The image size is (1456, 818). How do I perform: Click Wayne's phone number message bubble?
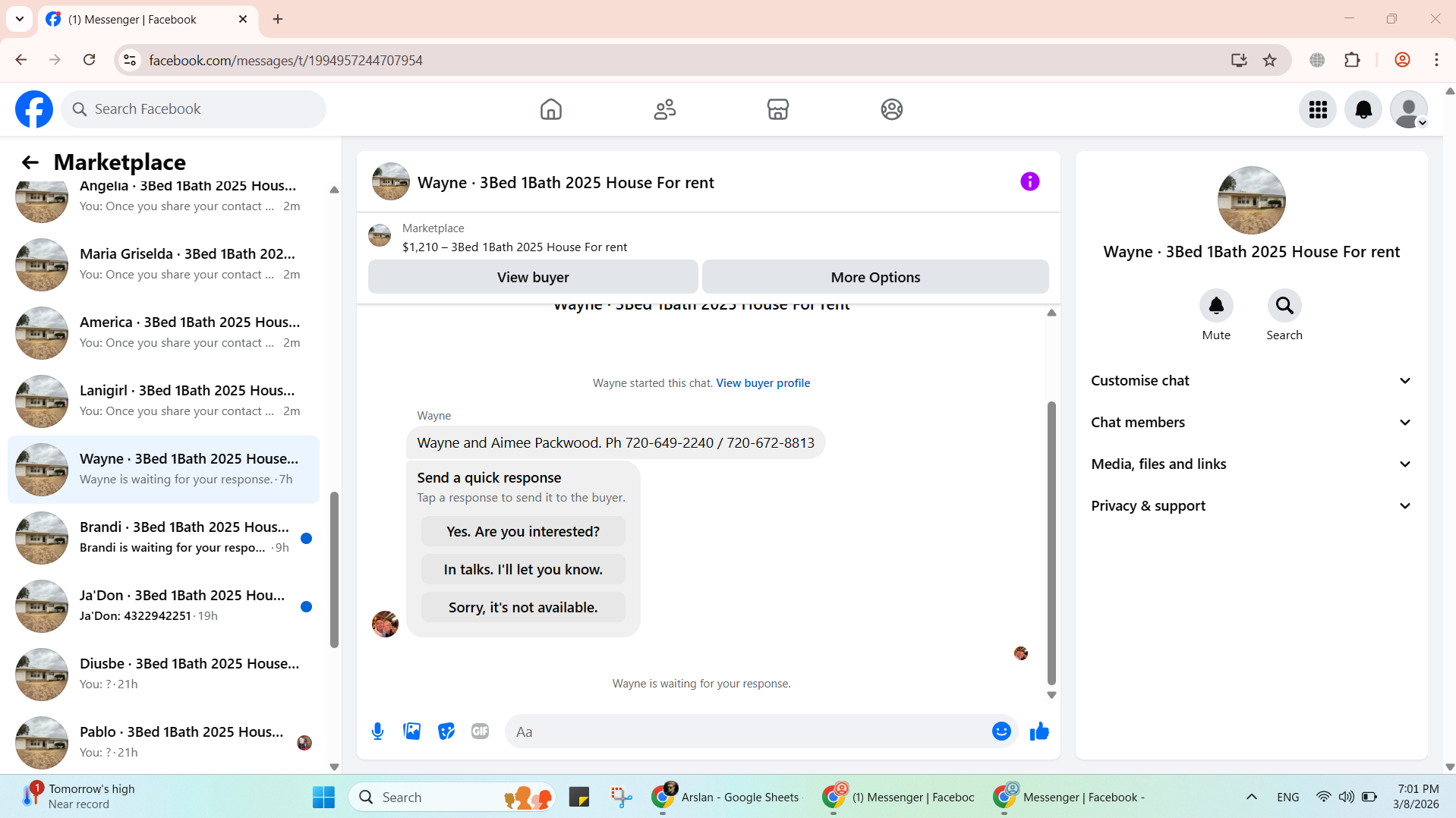(616, 443)
